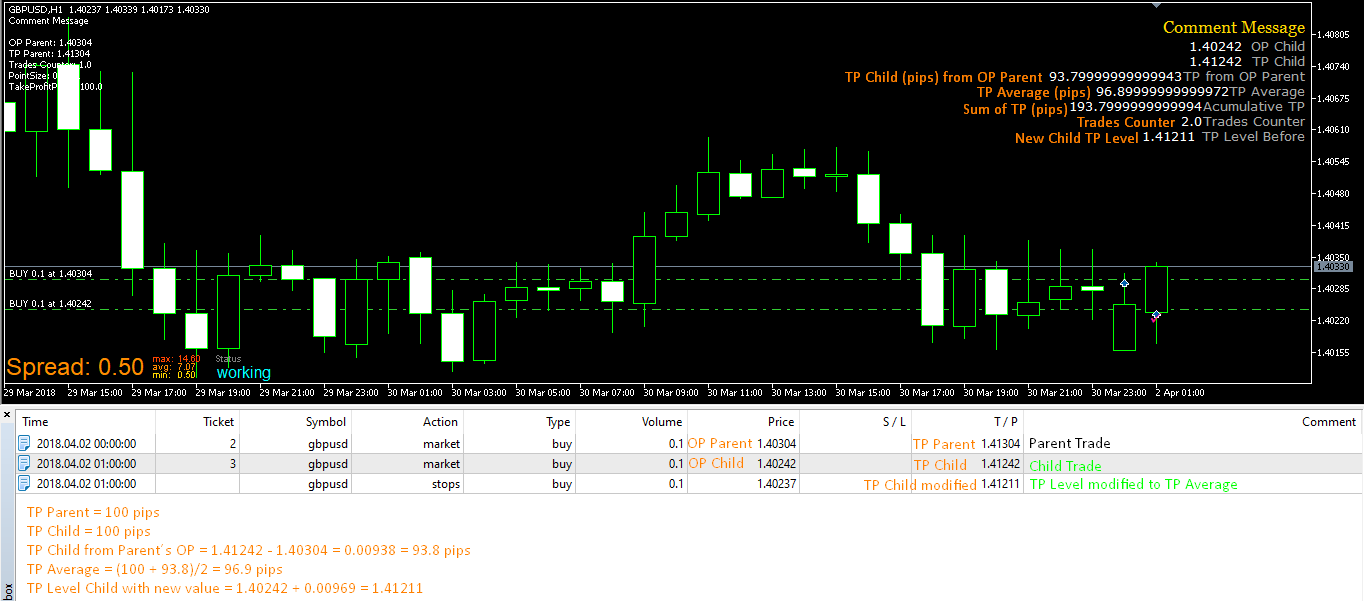The height and width of the screenshot is (601, 1364).
Task: Click 1.40480 on the price axis
Action: tap(1335, 194)
